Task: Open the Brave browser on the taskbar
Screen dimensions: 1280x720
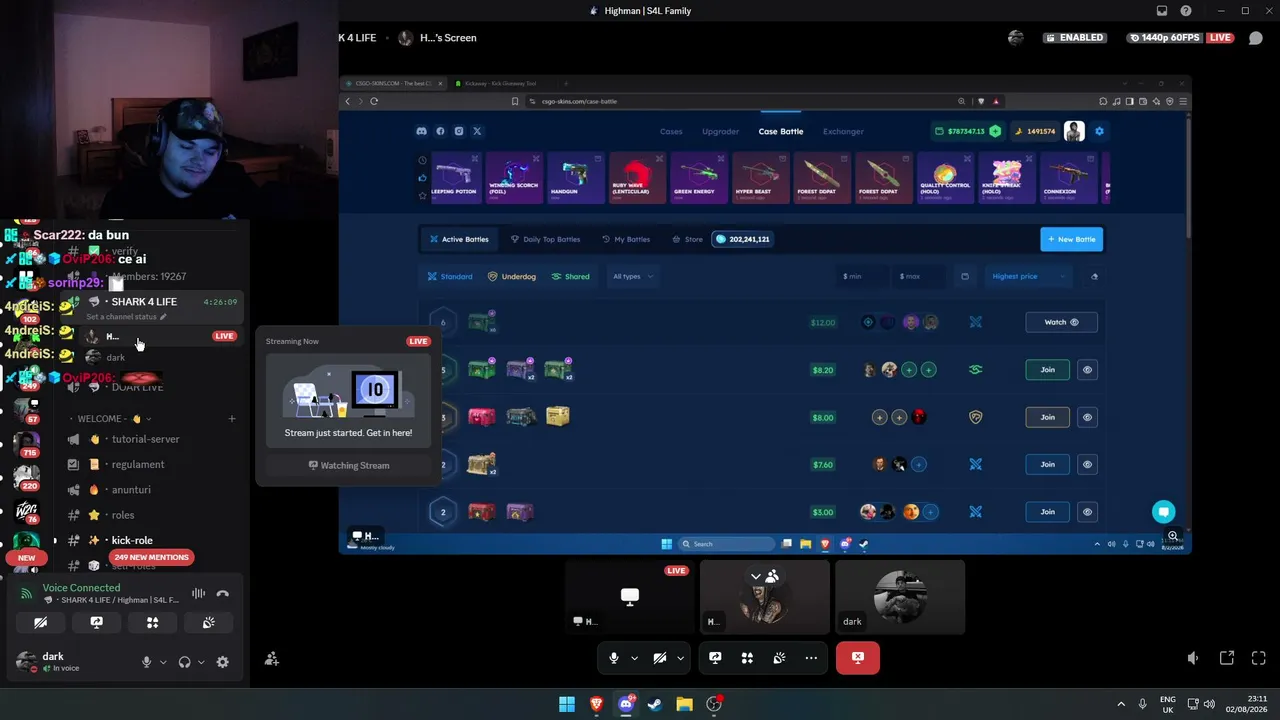Action: (x=597, y=704)
